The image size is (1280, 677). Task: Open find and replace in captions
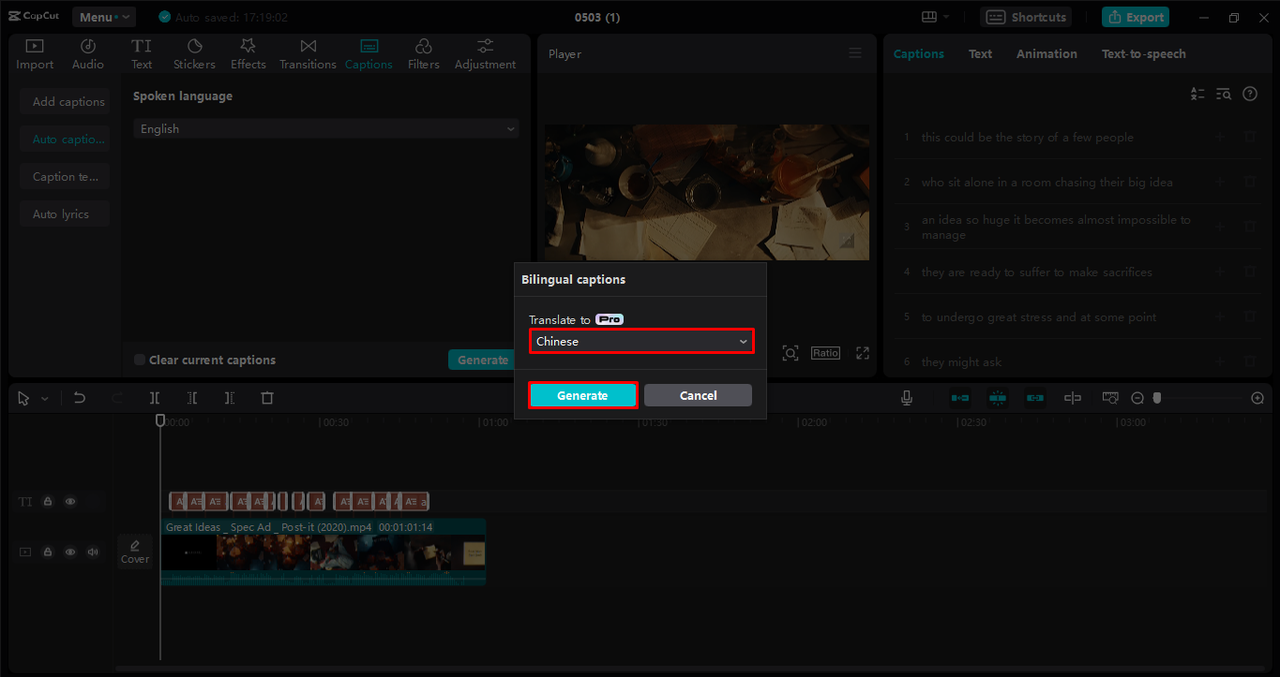pyautogui.click(x=1224, y=94)
